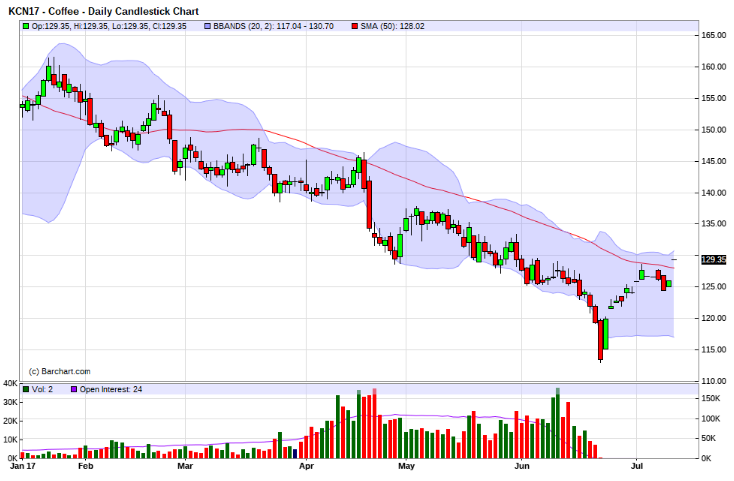The height and width of the screenshot is (481, 734).
Task: Click the 120.00 price axis label
Action: click(714, 318)
